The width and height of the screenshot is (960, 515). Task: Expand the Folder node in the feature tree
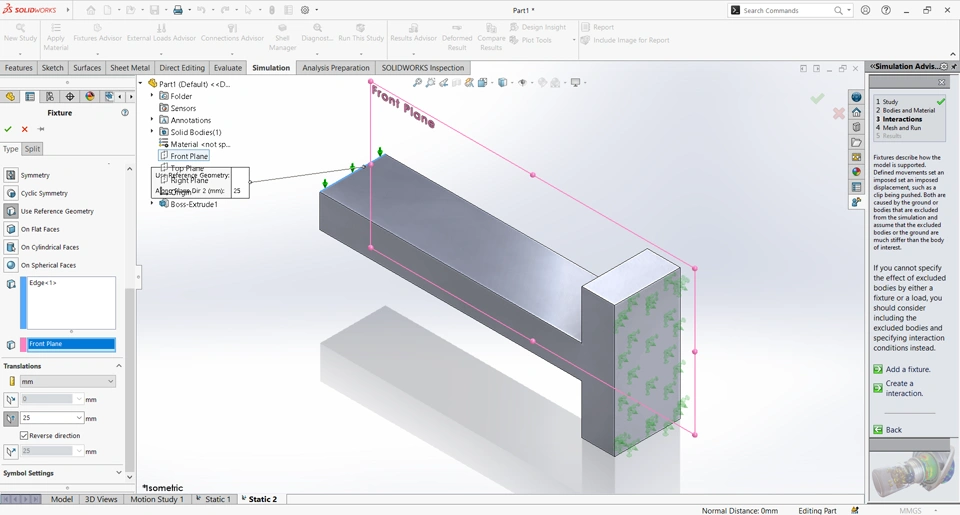coord(152,96)
